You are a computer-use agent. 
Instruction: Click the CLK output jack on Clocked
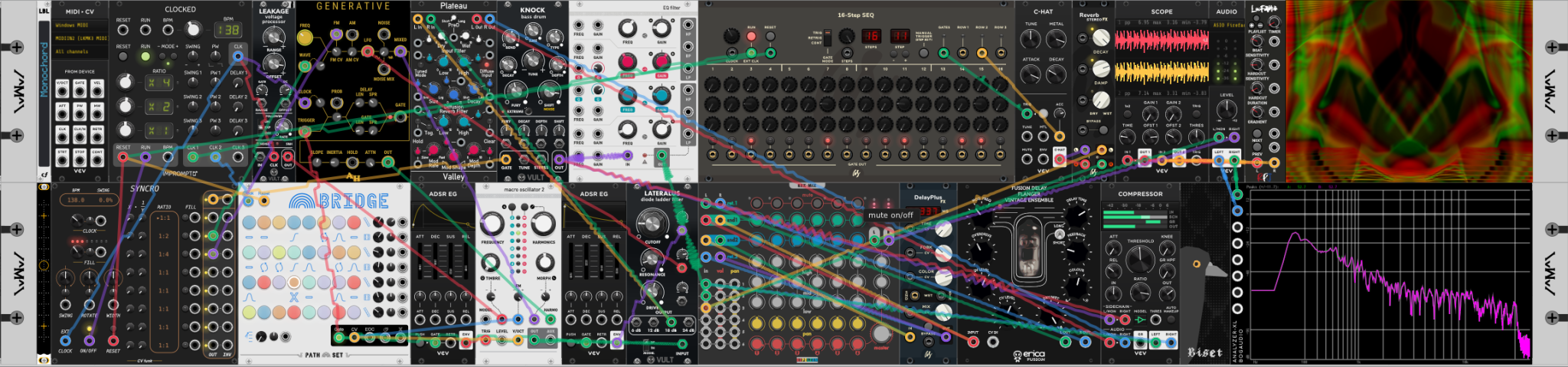[x=238, y=57]
